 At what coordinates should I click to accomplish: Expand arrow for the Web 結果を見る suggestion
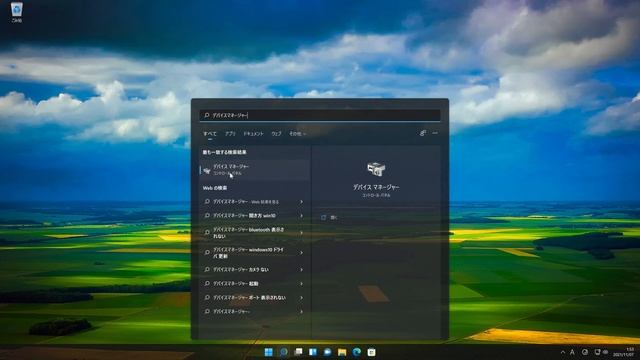click(301, 202)
